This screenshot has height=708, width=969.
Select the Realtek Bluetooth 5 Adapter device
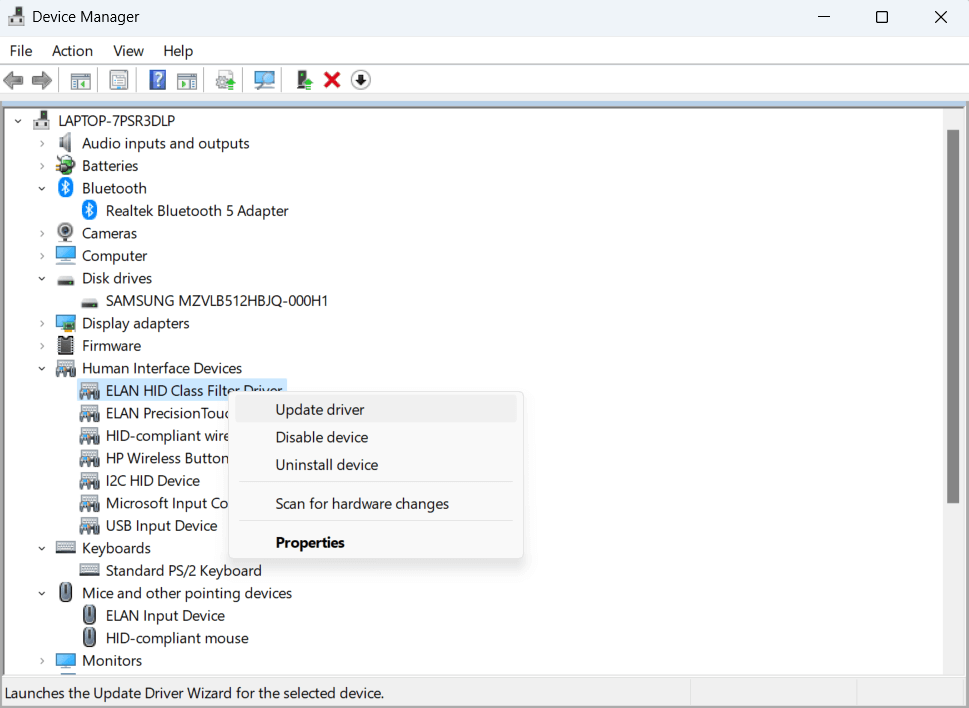197,211
